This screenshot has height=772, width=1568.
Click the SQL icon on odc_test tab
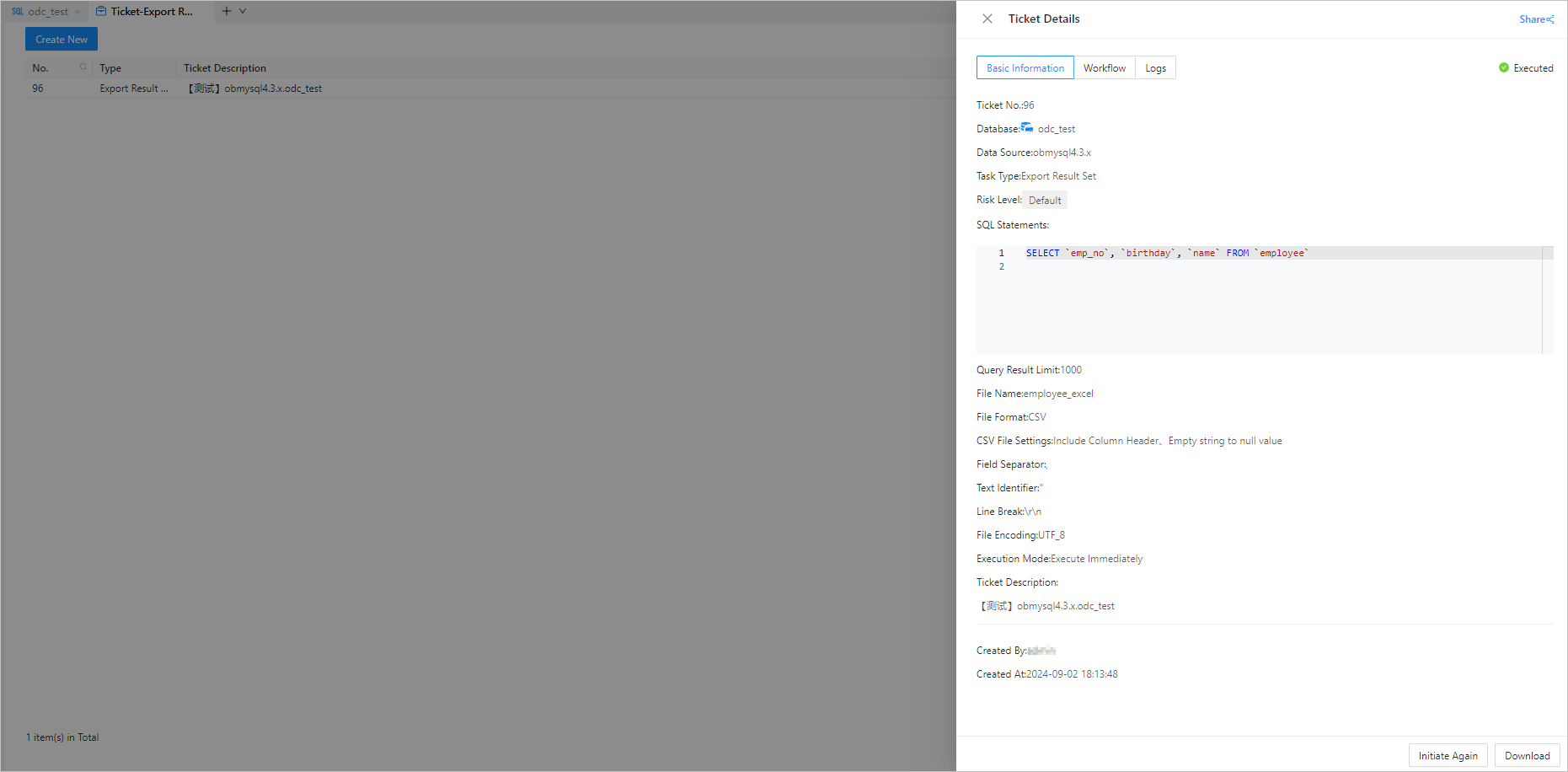(x=18, y=12)
